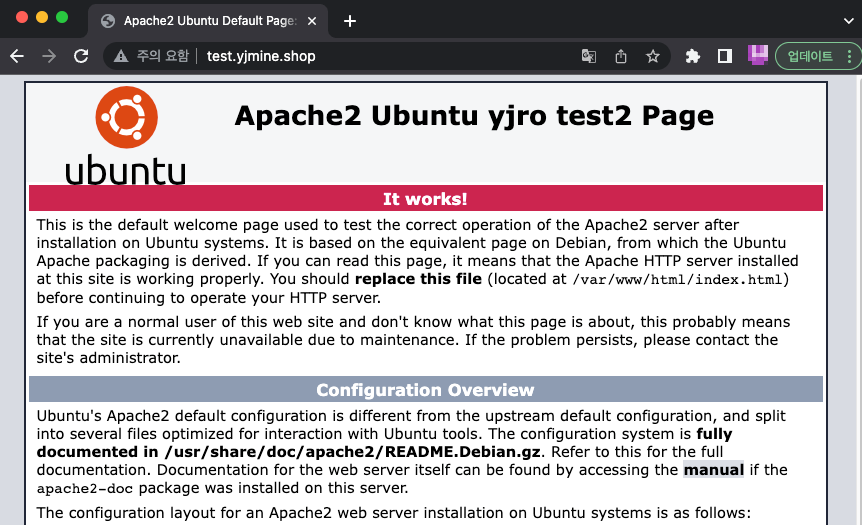Go forward using the forward arrow
The width and height of the screenshot is (862, 525).
click(x=49, y=56)
